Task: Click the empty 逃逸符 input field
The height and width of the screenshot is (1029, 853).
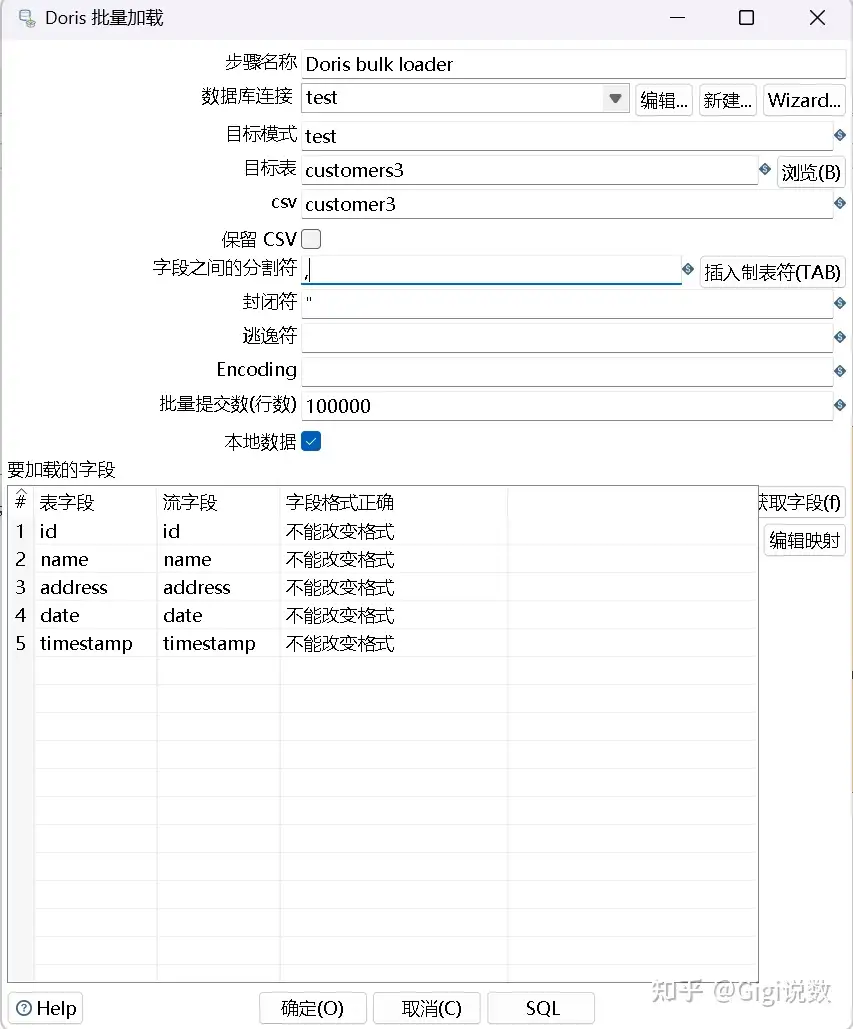Action: pyautogui.click(x=567, y=338)
